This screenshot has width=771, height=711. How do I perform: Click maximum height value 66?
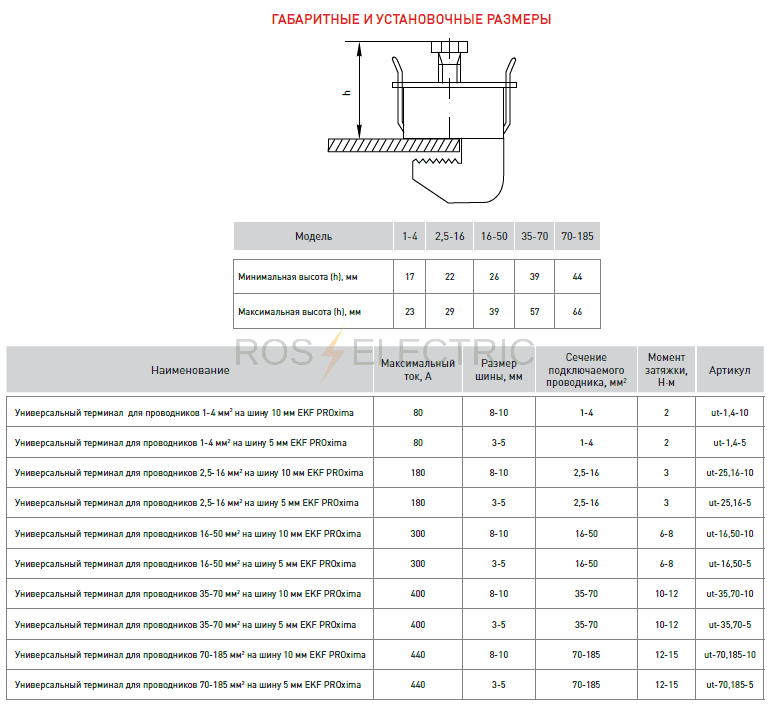577,312
